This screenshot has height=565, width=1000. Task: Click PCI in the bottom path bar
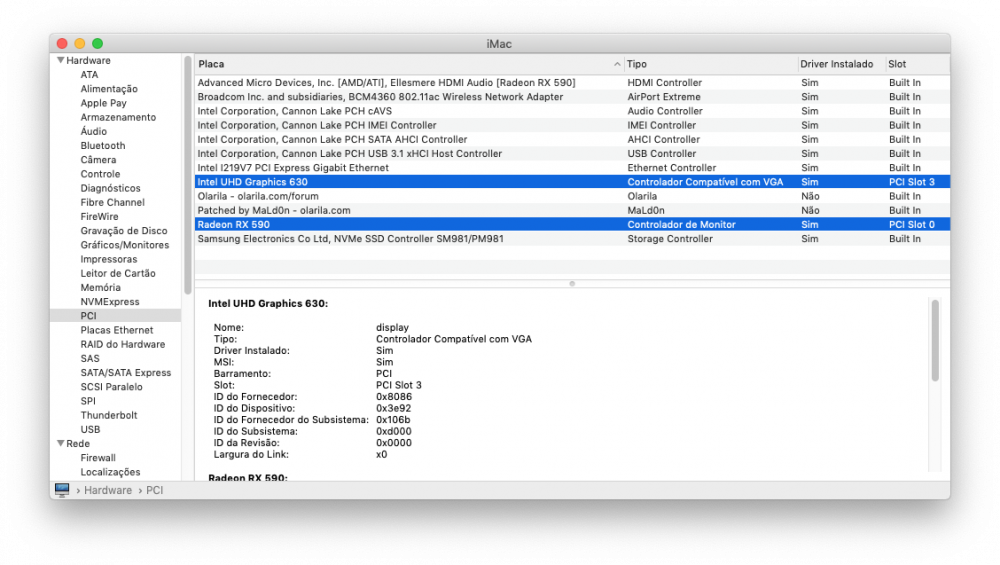[x=154, y=490]
